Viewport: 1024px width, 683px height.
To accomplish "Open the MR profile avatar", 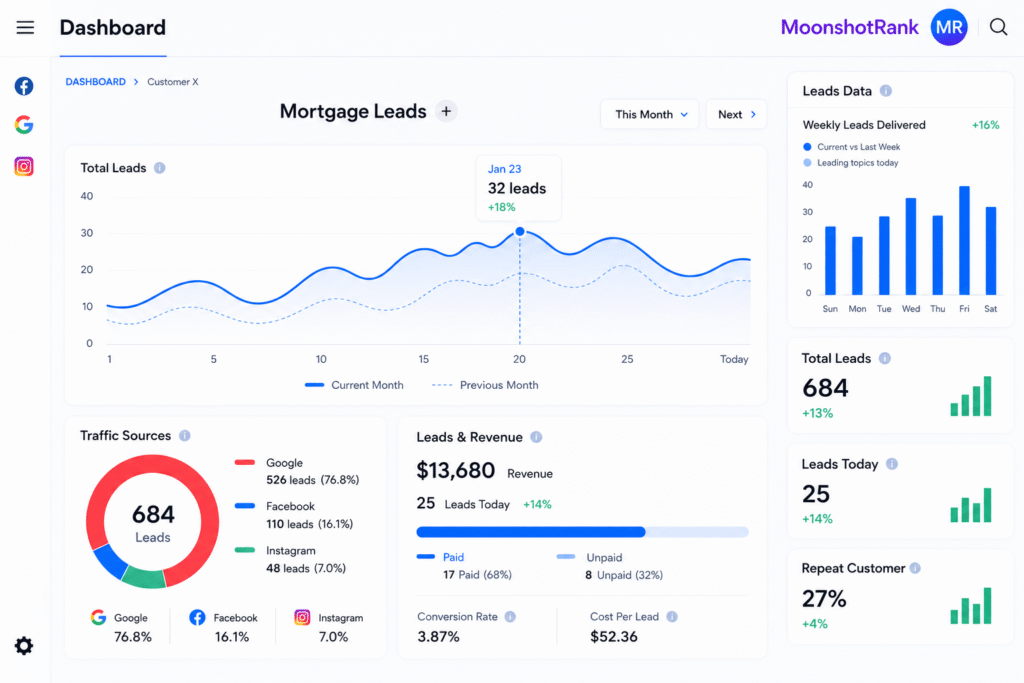I will (949, 27).
